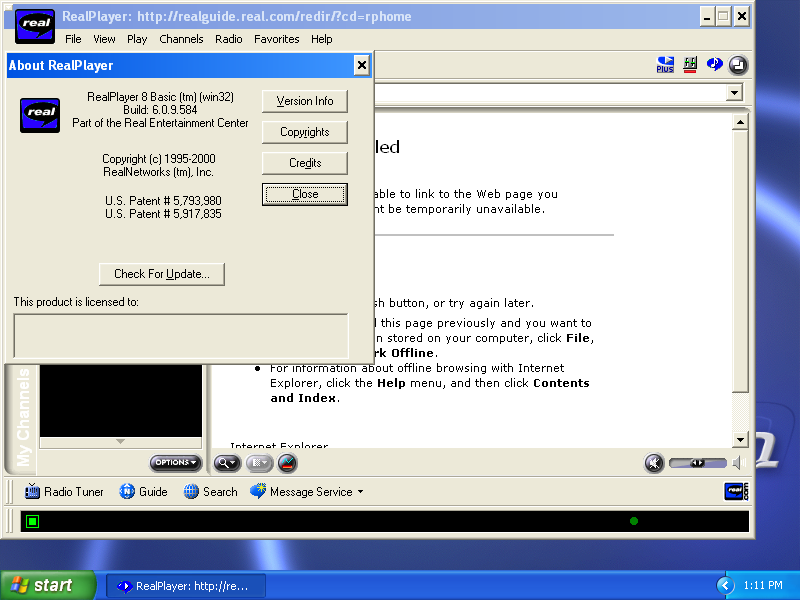Screen dimensions: 800x600
Task: Click the RealPlayer taskbar button
Action: click(186, 586)
